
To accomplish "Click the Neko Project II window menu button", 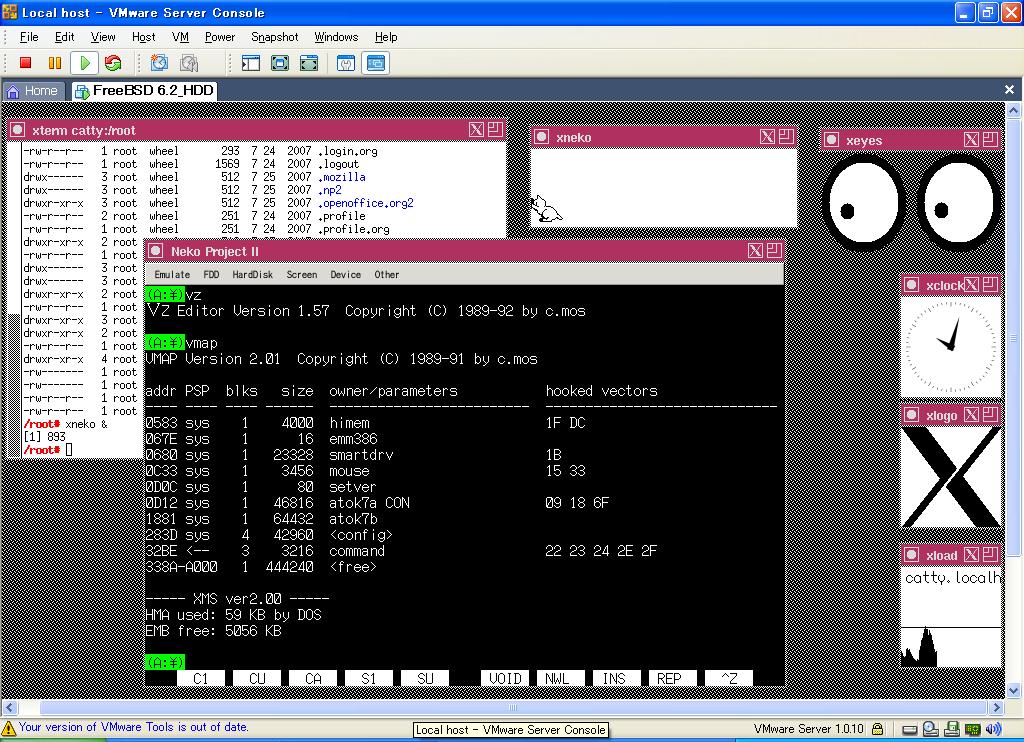I will pos(155,251).
